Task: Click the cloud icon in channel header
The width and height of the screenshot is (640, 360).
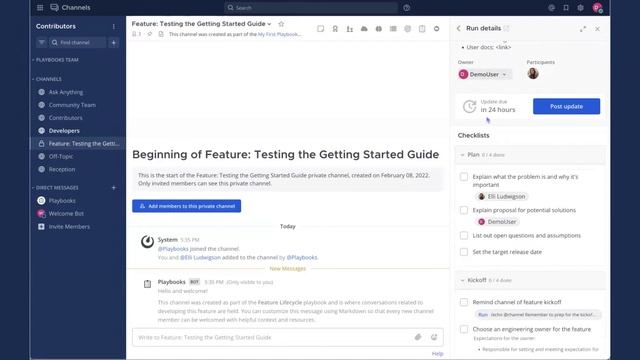Action: click(x=364, y=29)
